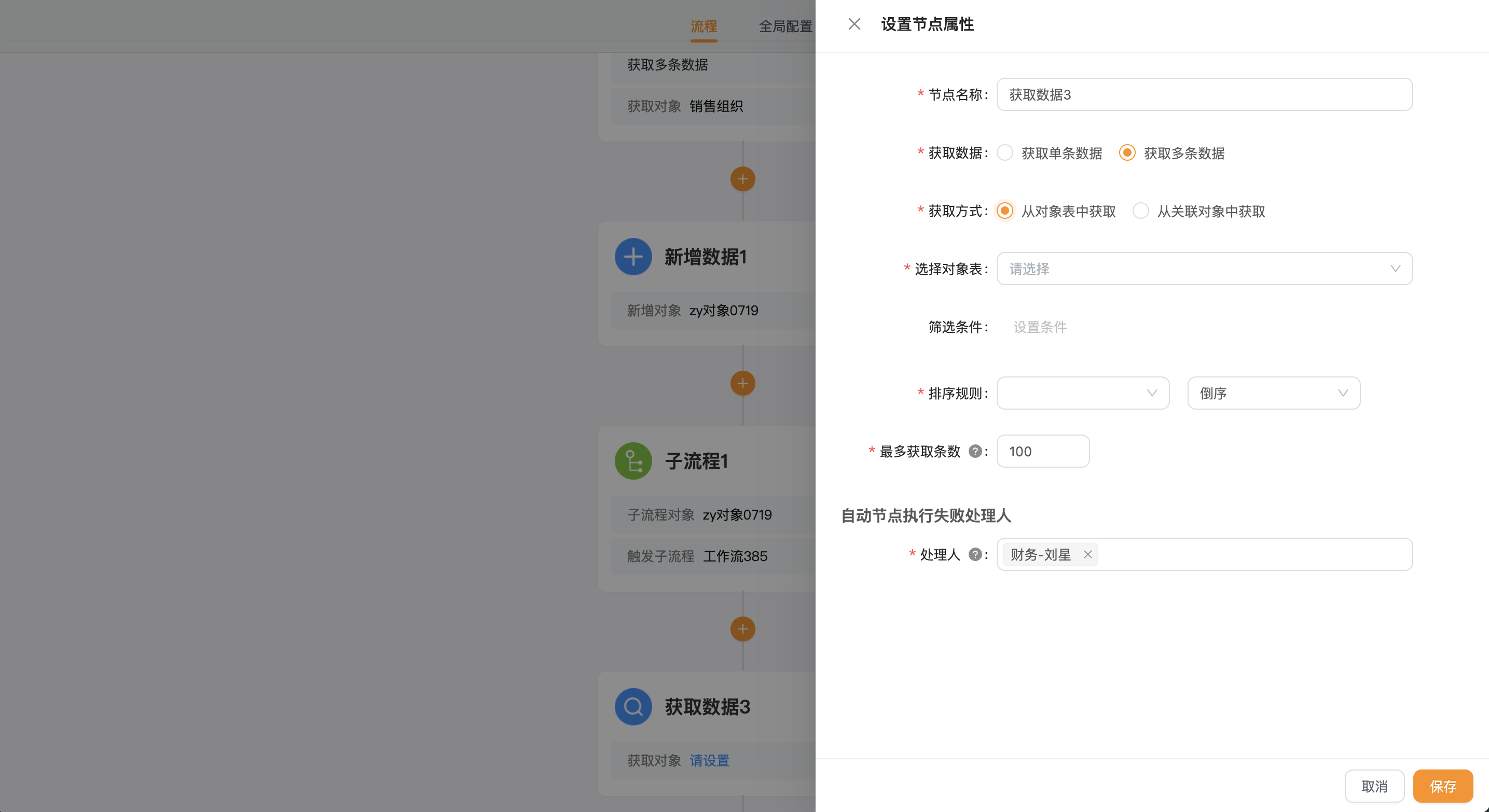This screenshot has height=812, width=1489.
Task: Choose the 从对象表中获取 radio option
Action: [x=1004, y=211]
